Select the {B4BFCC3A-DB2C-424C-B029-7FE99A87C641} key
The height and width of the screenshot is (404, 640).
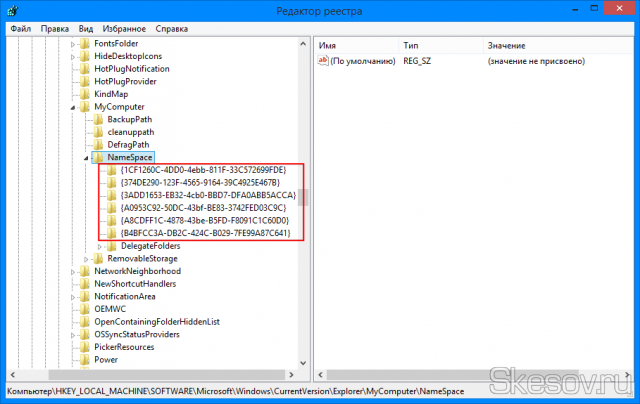(204, 233)
